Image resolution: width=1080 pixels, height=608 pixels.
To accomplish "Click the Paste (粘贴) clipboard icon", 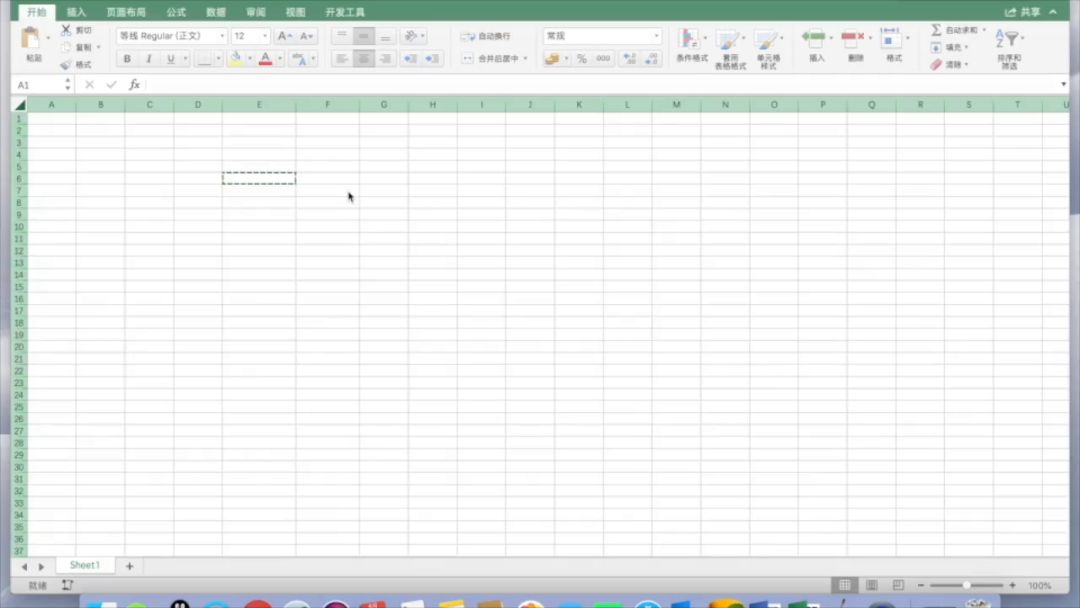I will (32, 39).
